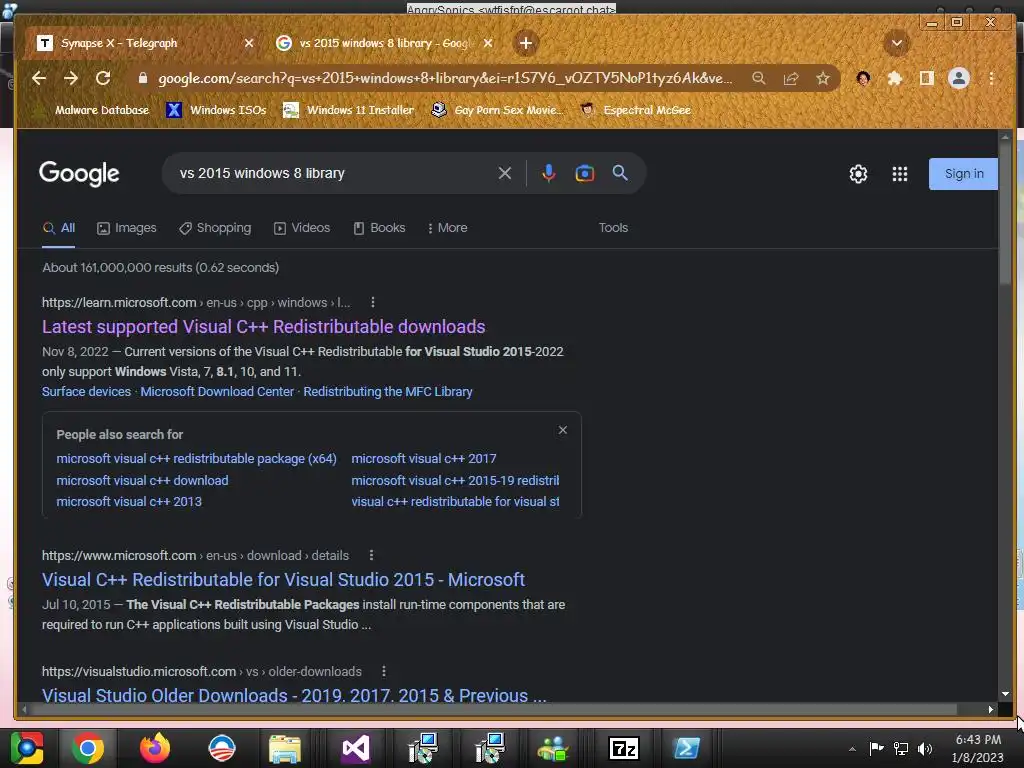The height and width of the screenshot is (768, 1024).
Task: Open the Espectral McGee bookmark
Action: (635, 110)
